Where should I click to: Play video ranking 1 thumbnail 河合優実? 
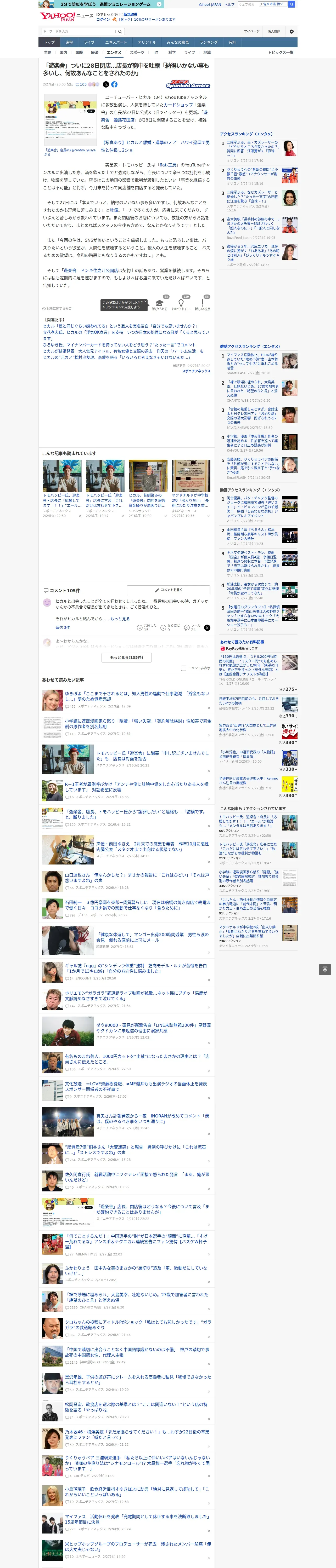[x=290, y=504]
